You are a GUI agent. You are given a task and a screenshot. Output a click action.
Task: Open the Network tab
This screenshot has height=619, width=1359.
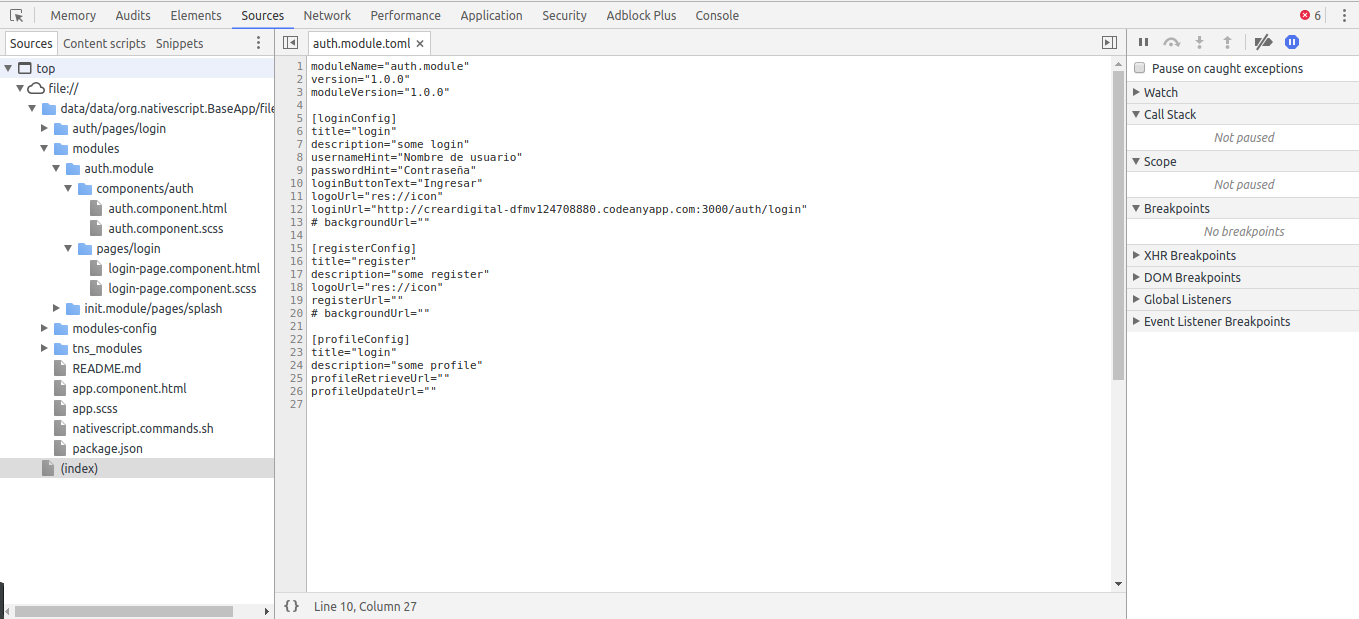point(327,15)
